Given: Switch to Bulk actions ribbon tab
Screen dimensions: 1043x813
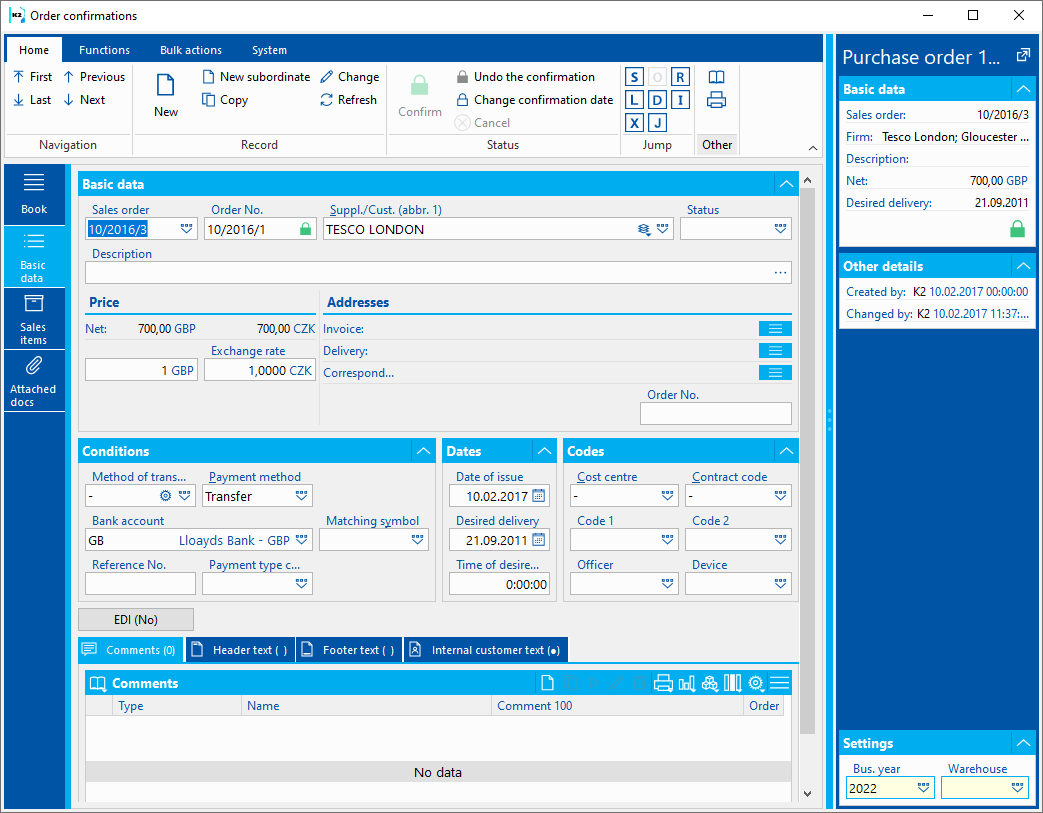Looking at the screenshot, I should 191,50.
